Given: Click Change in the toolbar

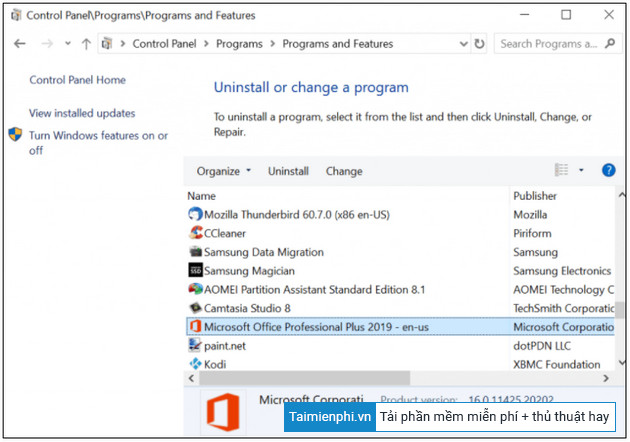Looking at the screenshot, I should tap(344, 171).
